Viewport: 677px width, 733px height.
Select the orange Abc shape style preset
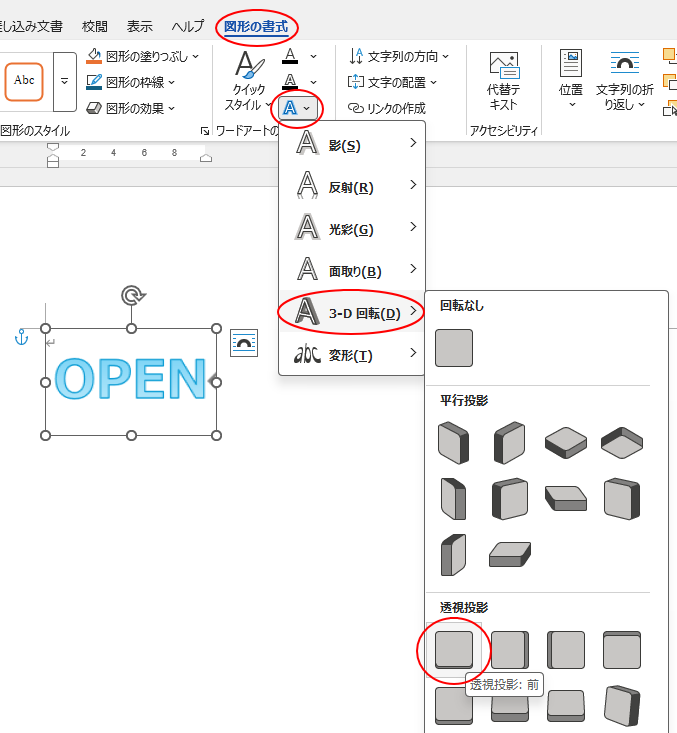[24, 82]
